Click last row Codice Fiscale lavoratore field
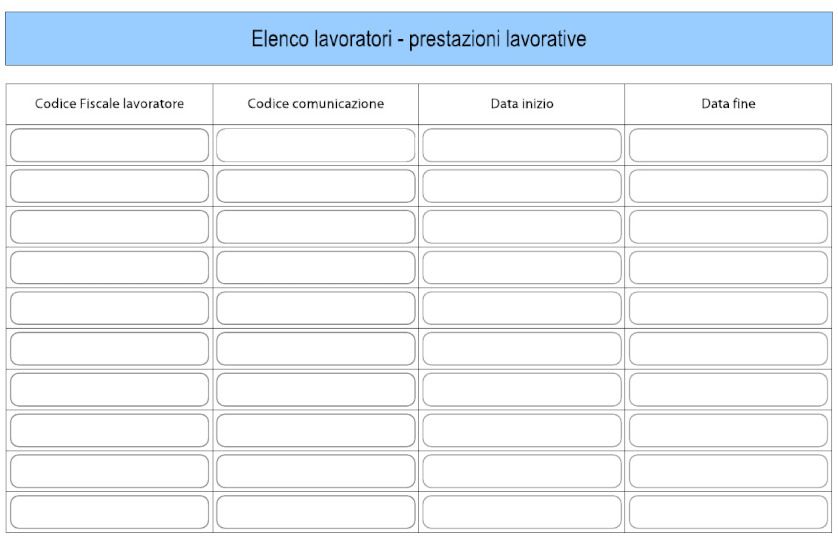This screenshot has height=546, width=838. click(x=109, y=512)
